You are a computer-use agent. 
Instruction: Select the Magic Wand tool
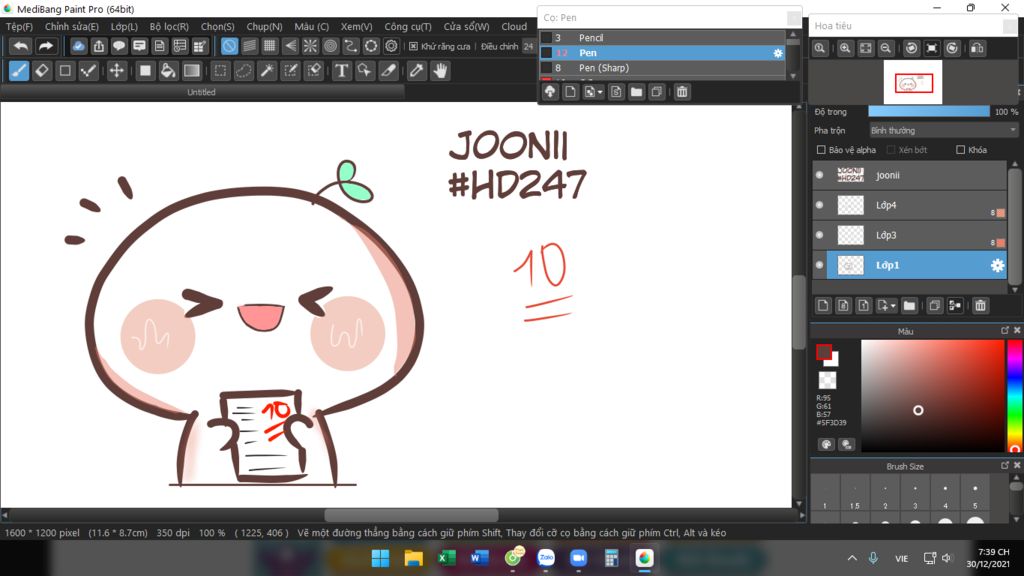coord(267,71)
